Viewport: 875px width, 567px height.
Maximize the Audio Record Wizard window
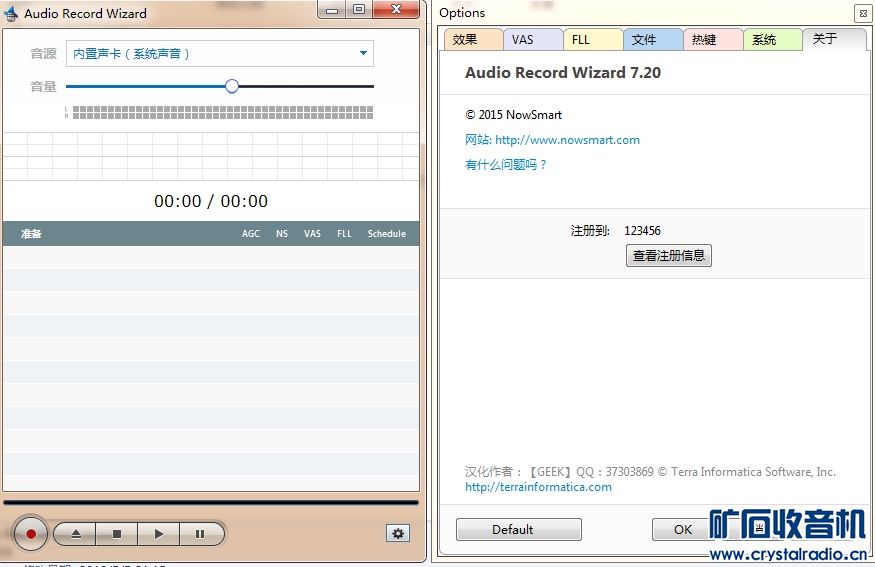click(359, 9)
